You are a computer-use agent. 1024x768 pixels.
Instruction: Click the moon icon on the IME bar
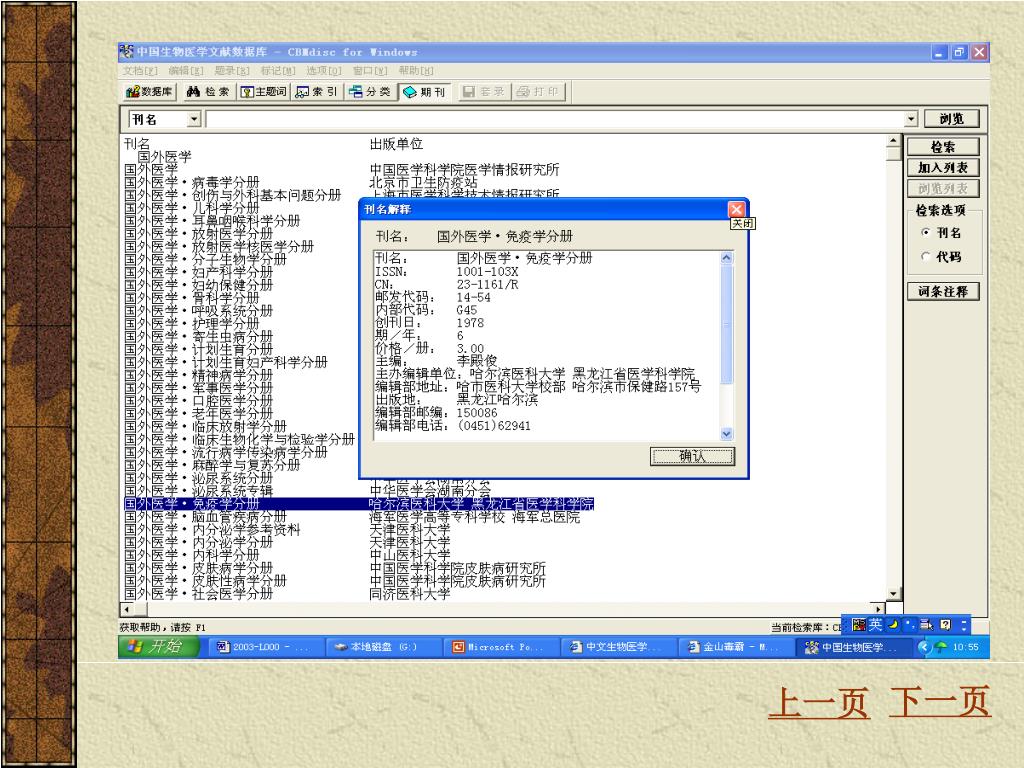893,625
